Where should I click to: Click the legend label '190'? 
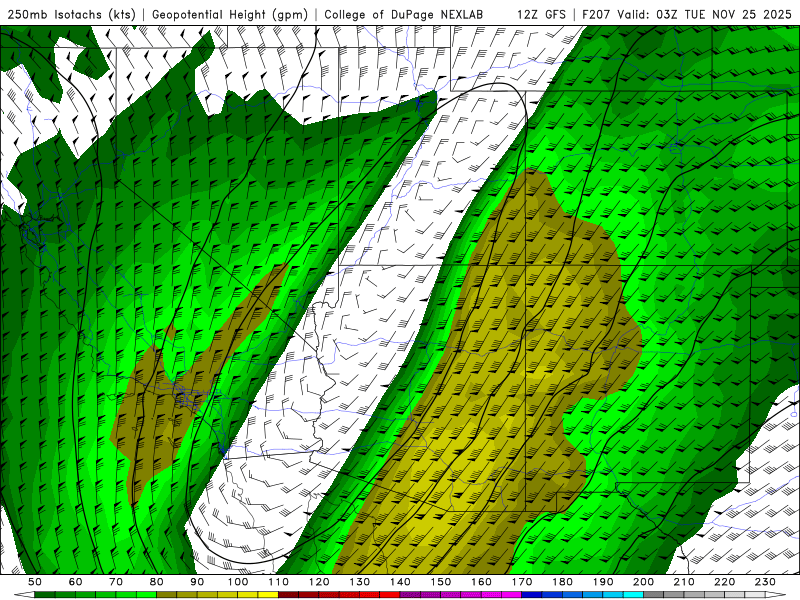pyautogui.click(x=603, y=582)
